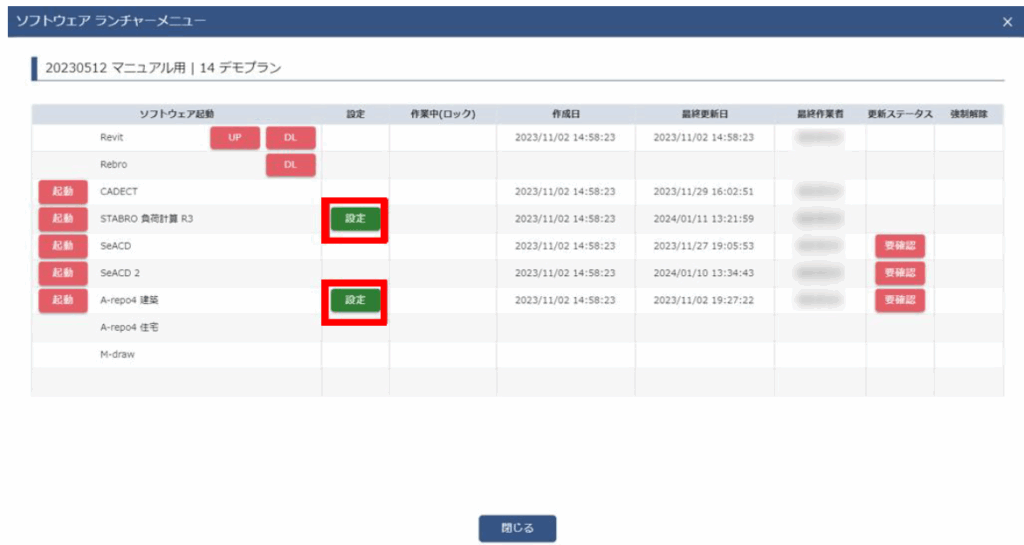Click the 閉じる button at the bottom

tap(516, 528)
